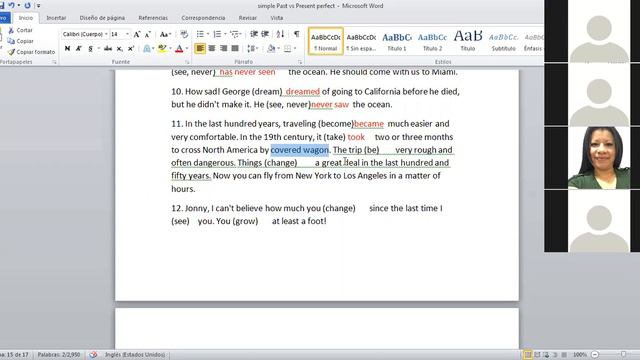
Task: Select justify alignment
Action: coord(235,49)
